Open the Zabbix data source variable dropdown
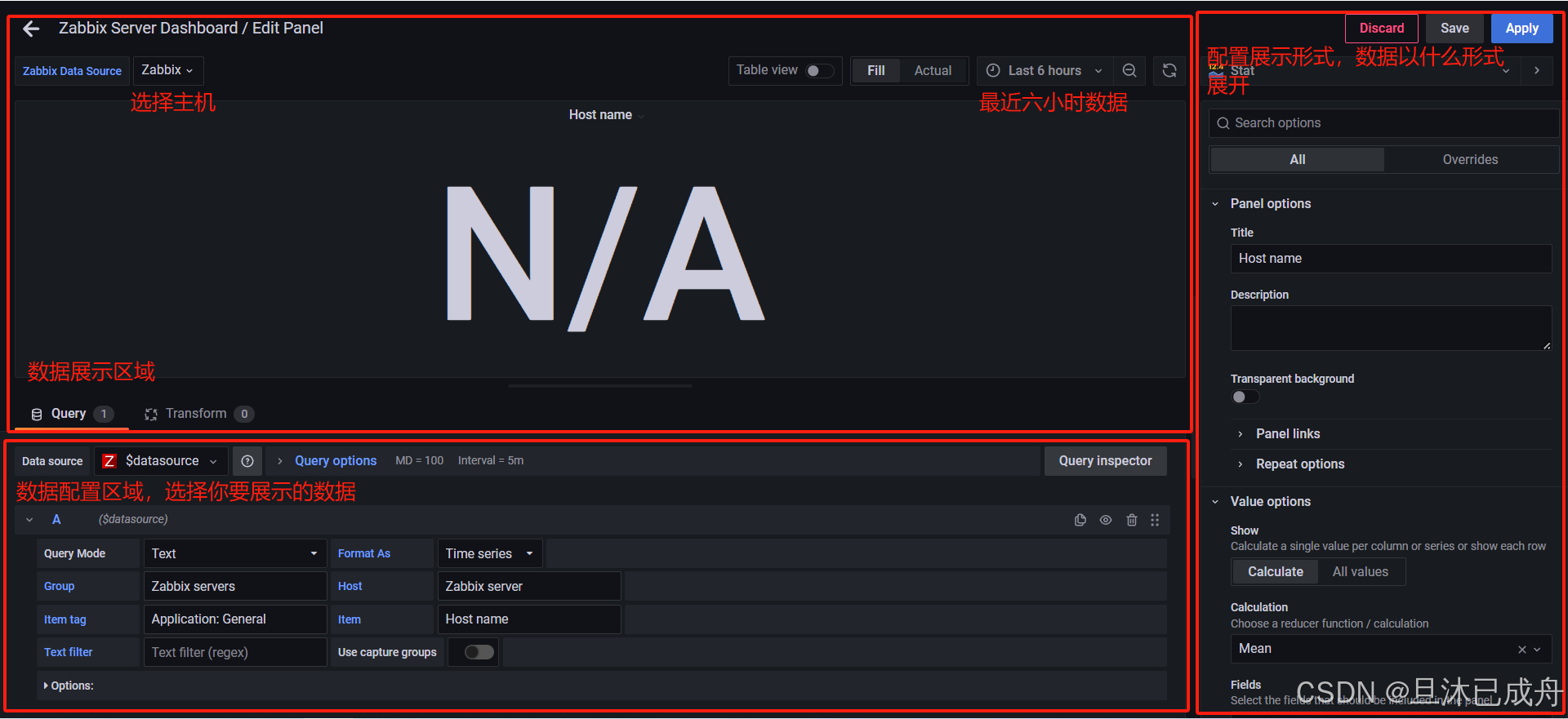Screen dimensions: 1568x719 (x=167, y=71)
